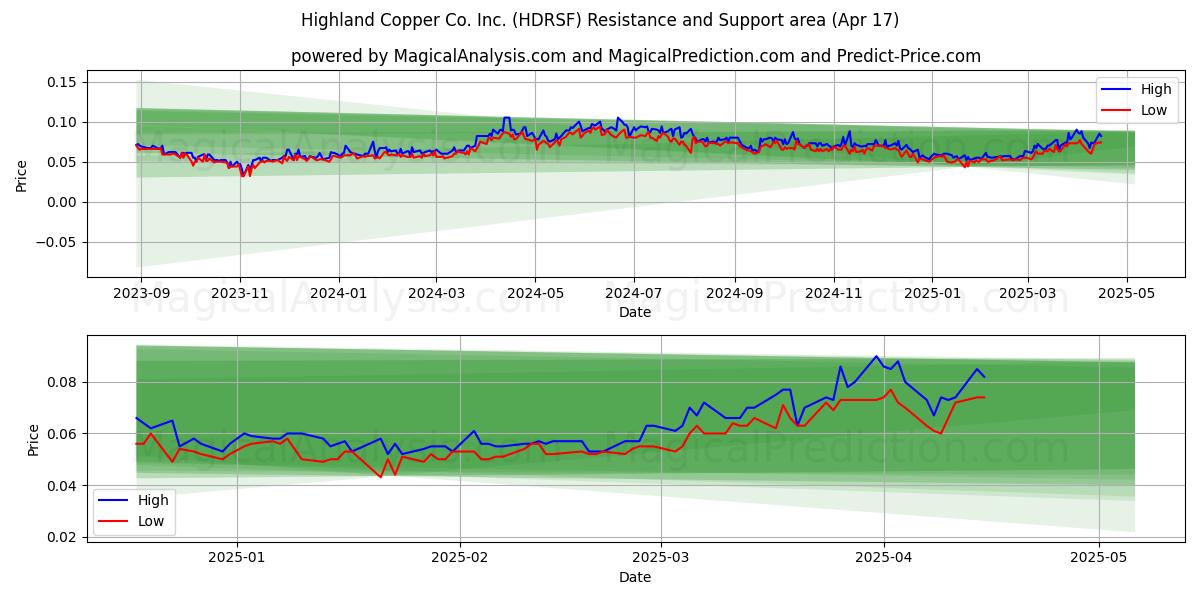This screenshot has width=1200, height=600.
Task: Click the 2024-03 tick label
Action: tap(436, 294)
